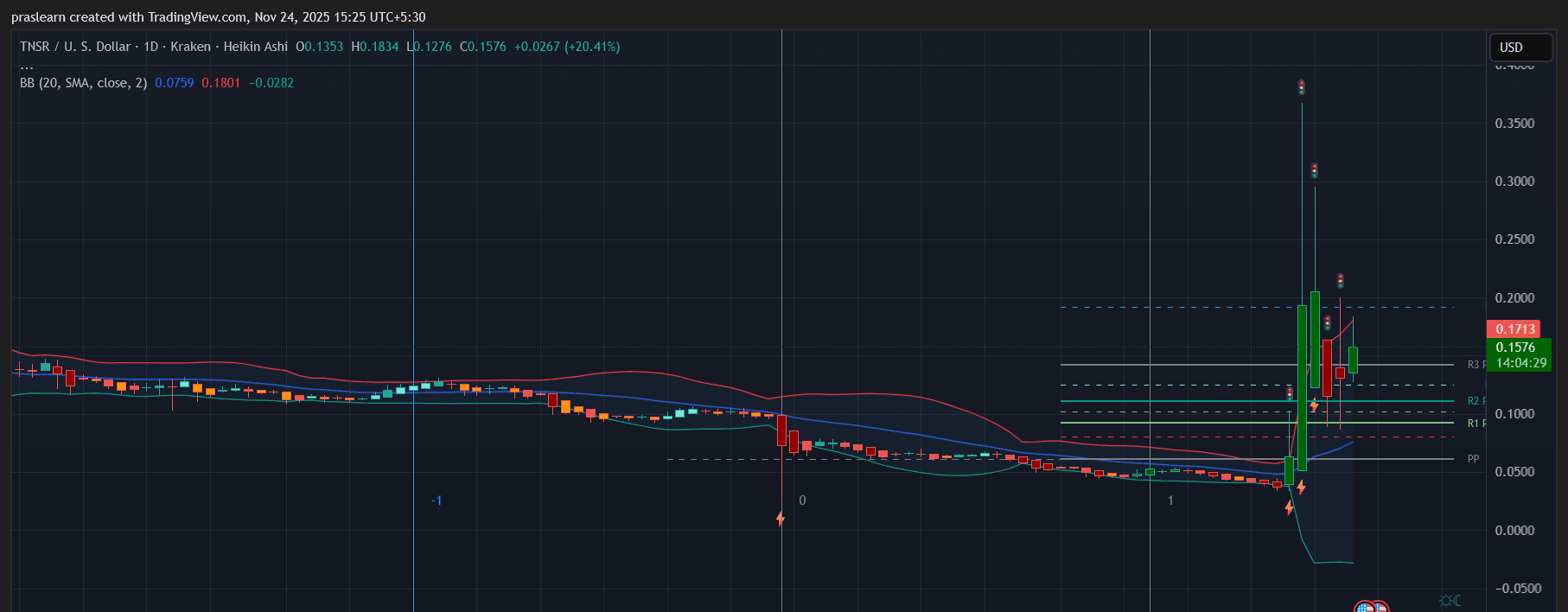1568x612 pixels.
Task: Click the traffic light icon above the 0.3500 wick
Action: (x=1301, y=87)
